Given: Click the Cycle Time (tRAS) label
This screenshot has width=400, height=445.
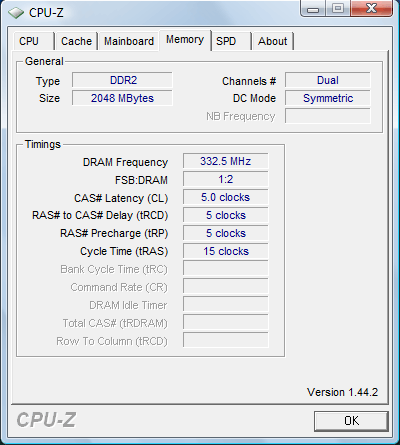Looking at the screenshot, I should 124,251.
